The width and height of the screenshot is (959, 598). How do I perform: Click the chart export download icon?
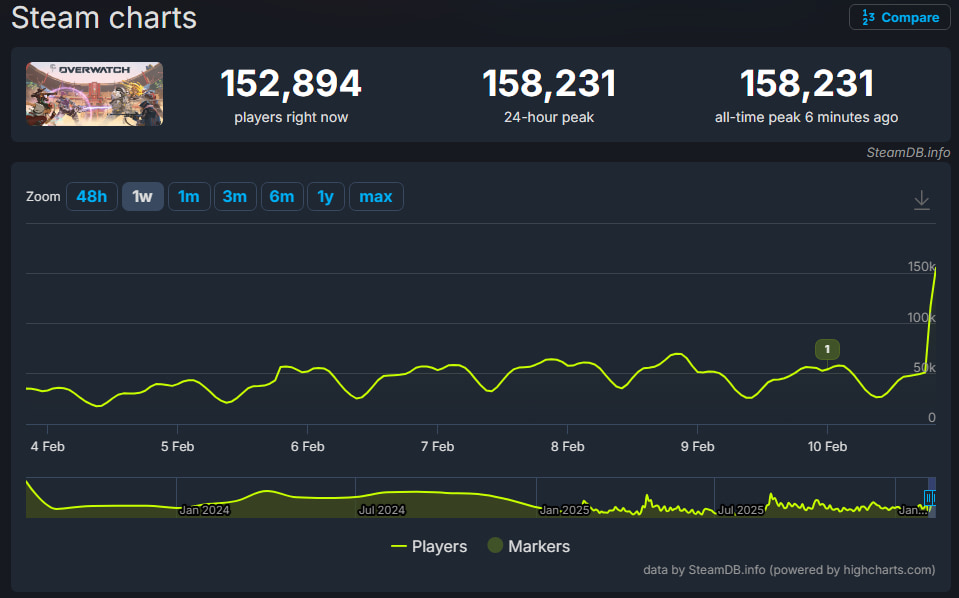[x=921, y=199]
